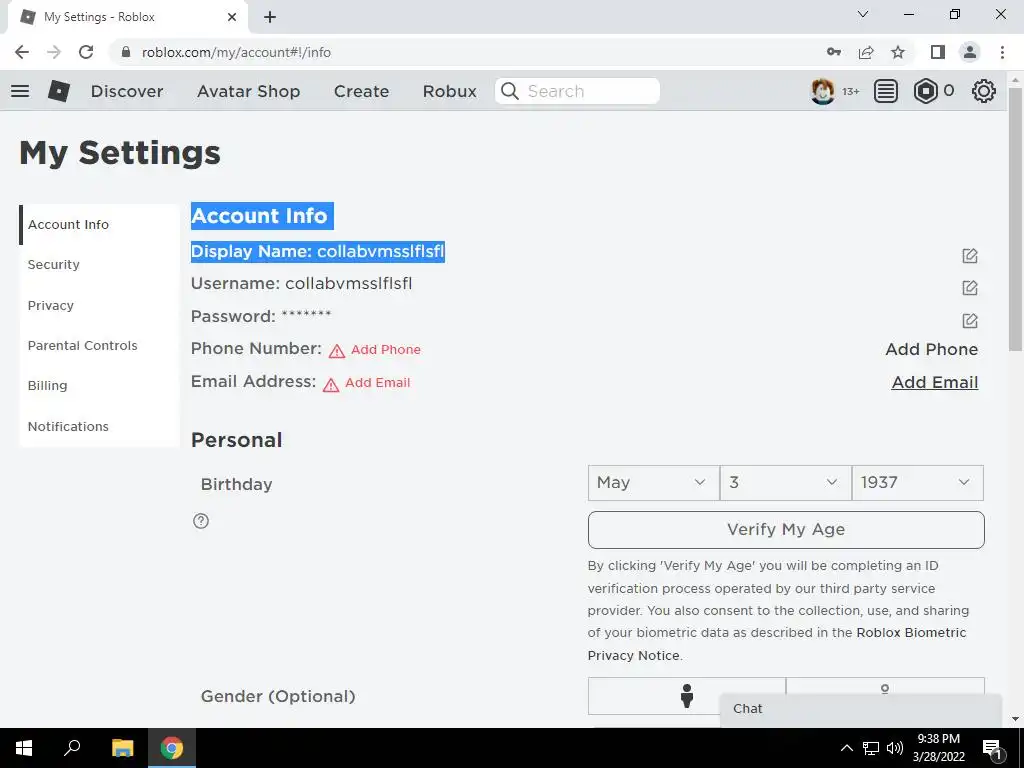Open Chrome three-dot menu
1024x768 pixels.
tap(1002, 52)
